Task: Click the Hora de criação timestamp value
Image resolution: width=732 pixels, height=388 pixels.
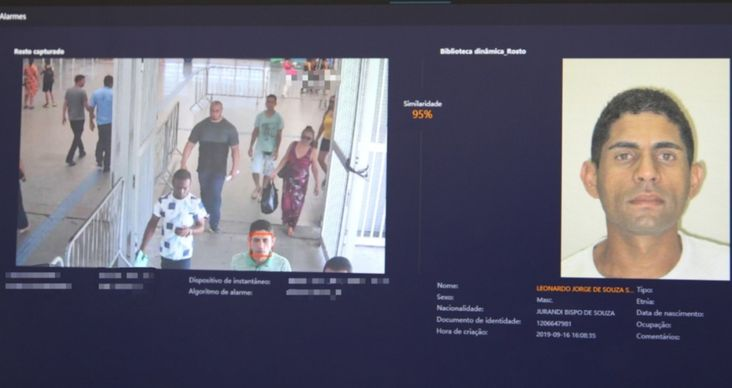Action: [x=566, y=335]
